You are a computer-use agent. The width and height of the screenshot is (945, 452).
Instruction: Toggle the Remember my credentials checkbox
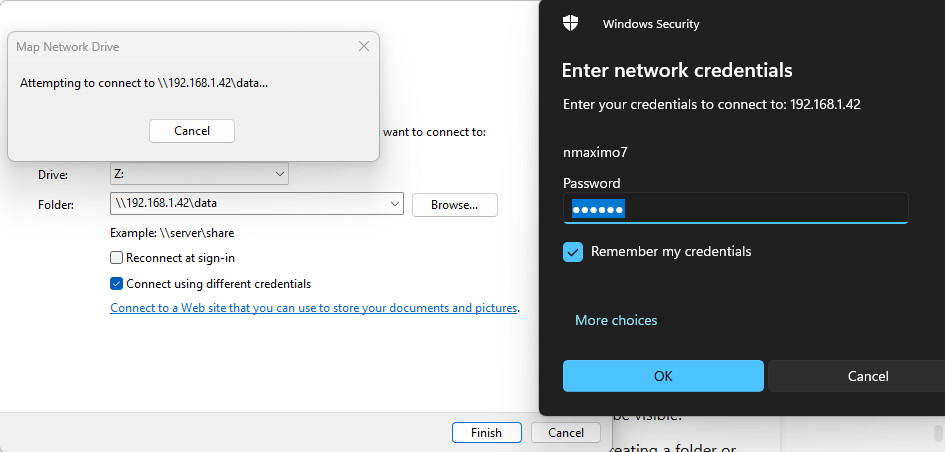573,252
